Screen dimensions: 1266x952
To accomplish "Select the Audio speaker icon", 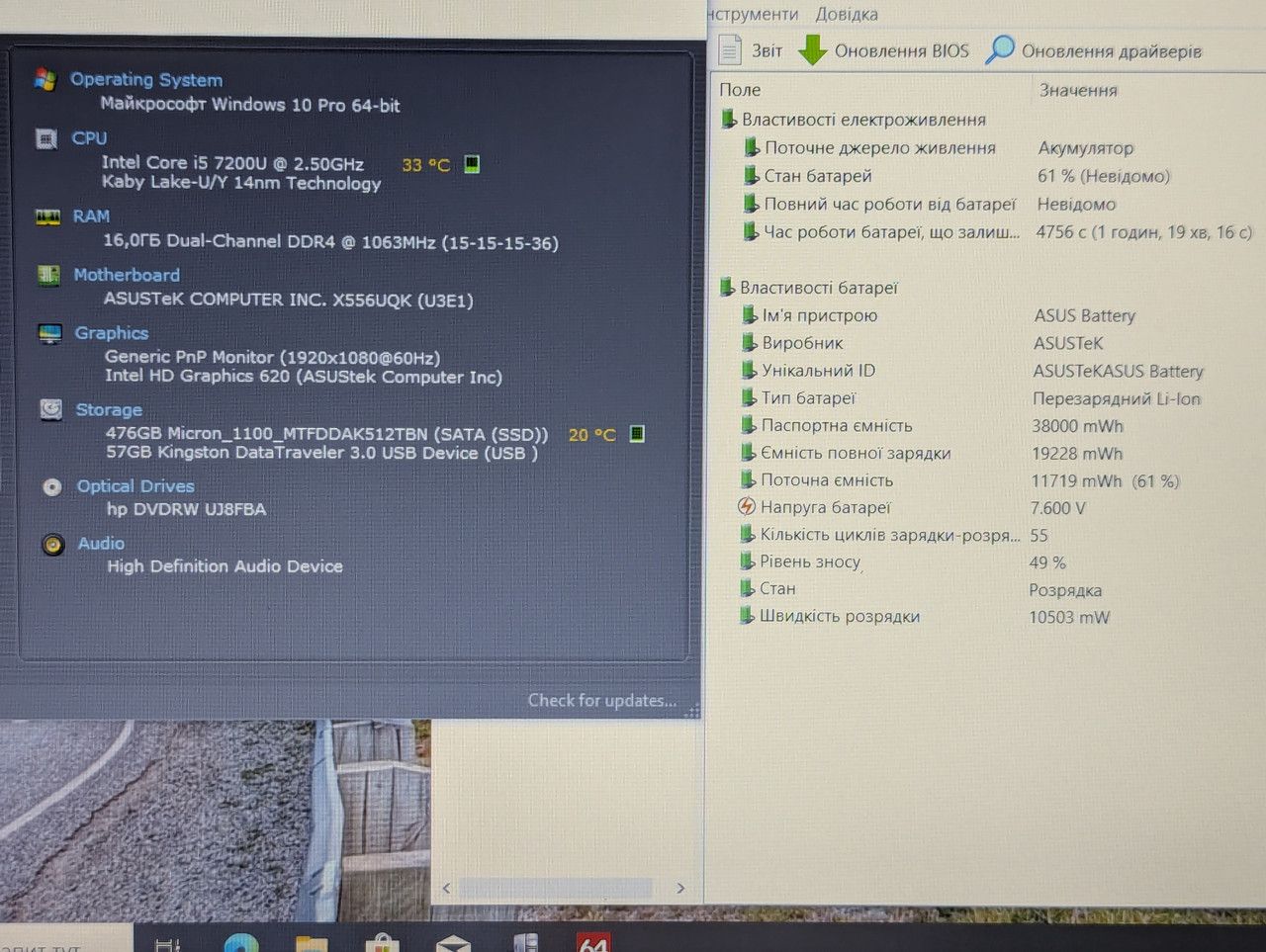I will point(53,544).
